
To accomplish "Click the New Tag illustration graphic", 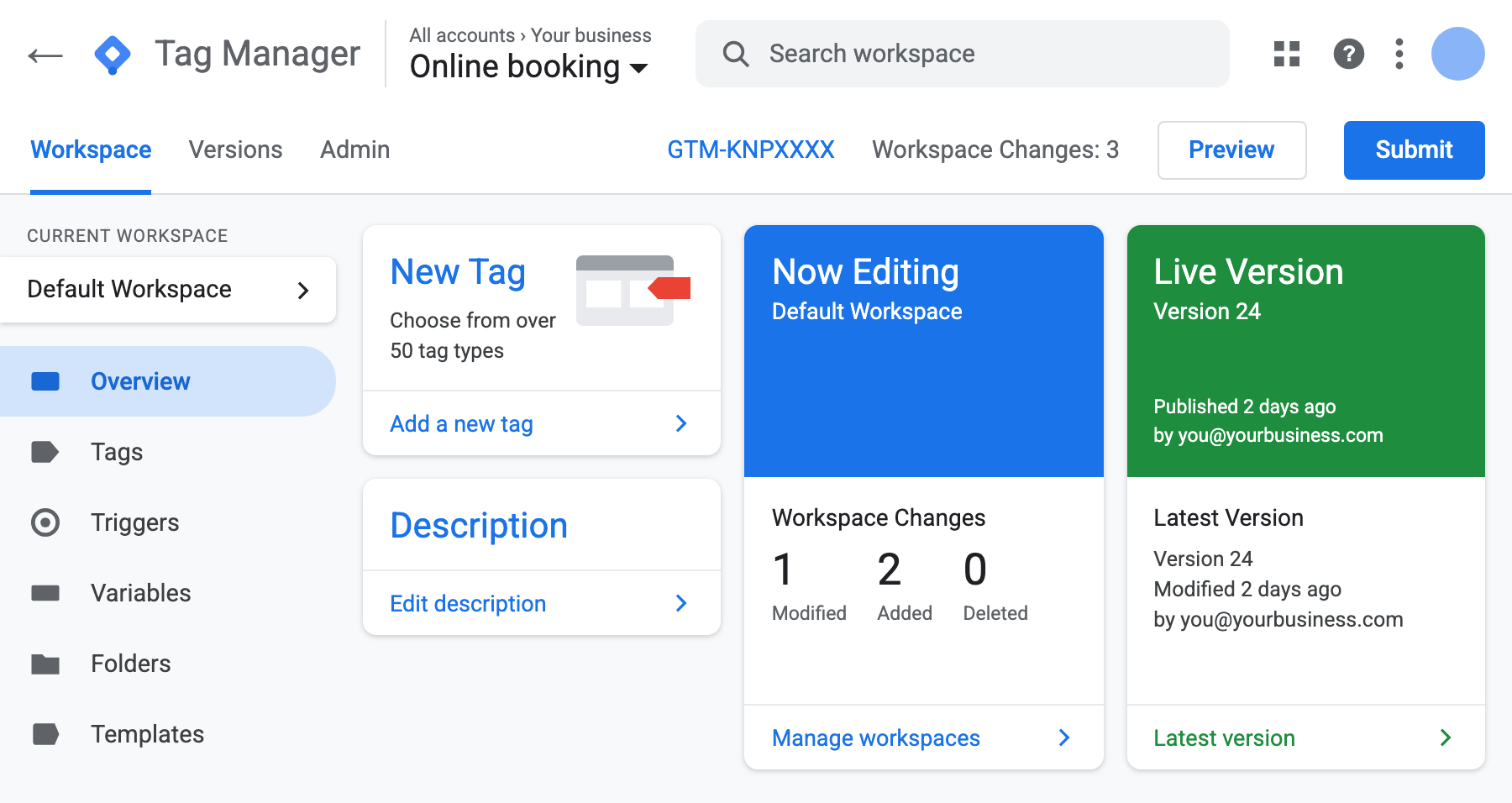I will [x=633, y=291].
